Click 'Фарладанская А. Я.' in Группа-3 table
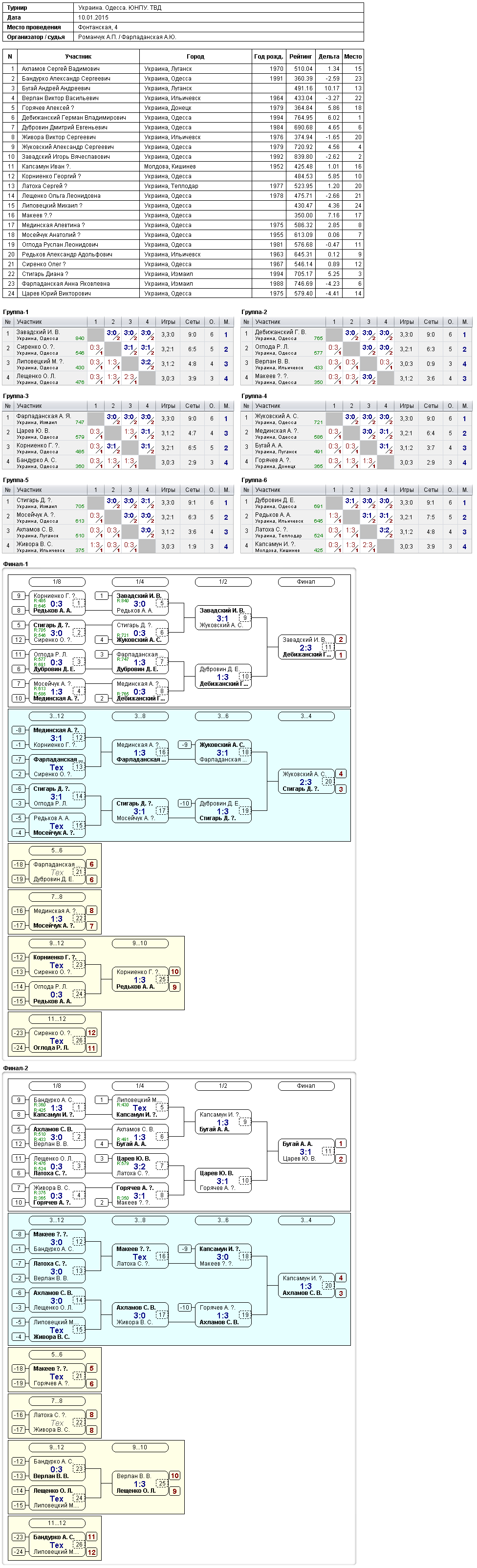Image resolution: width=477 pixels, height=1568 pixels. point(43,416)
